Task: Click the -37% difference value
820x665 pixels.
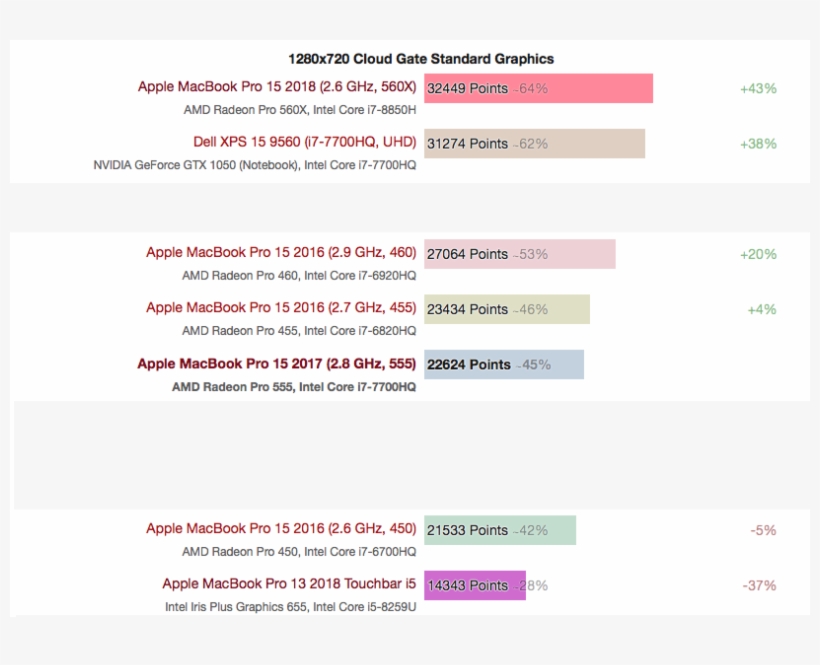Action: [759, 585]
